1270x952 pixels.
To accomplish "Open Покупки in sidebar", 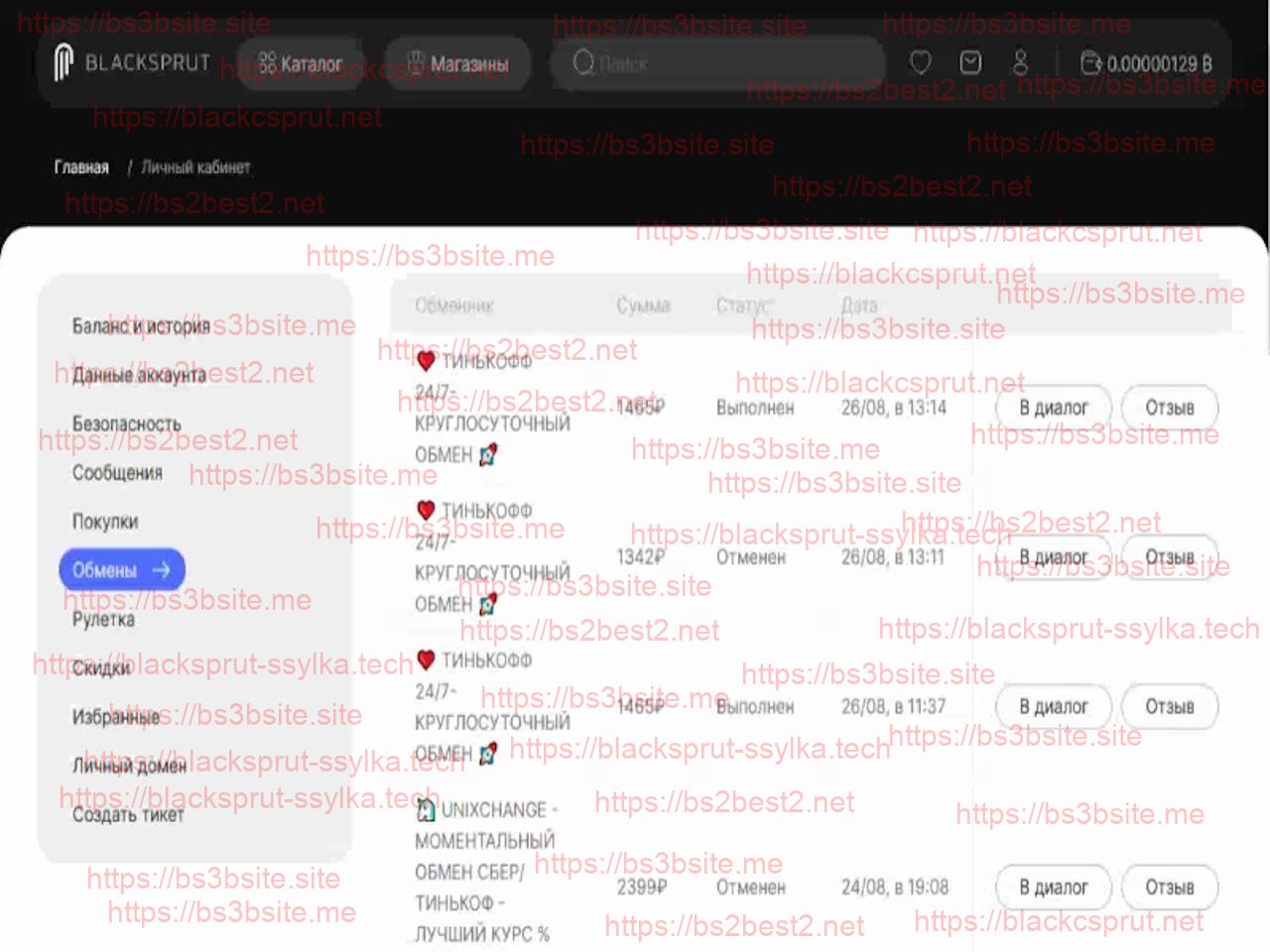I will click(105, 521).
